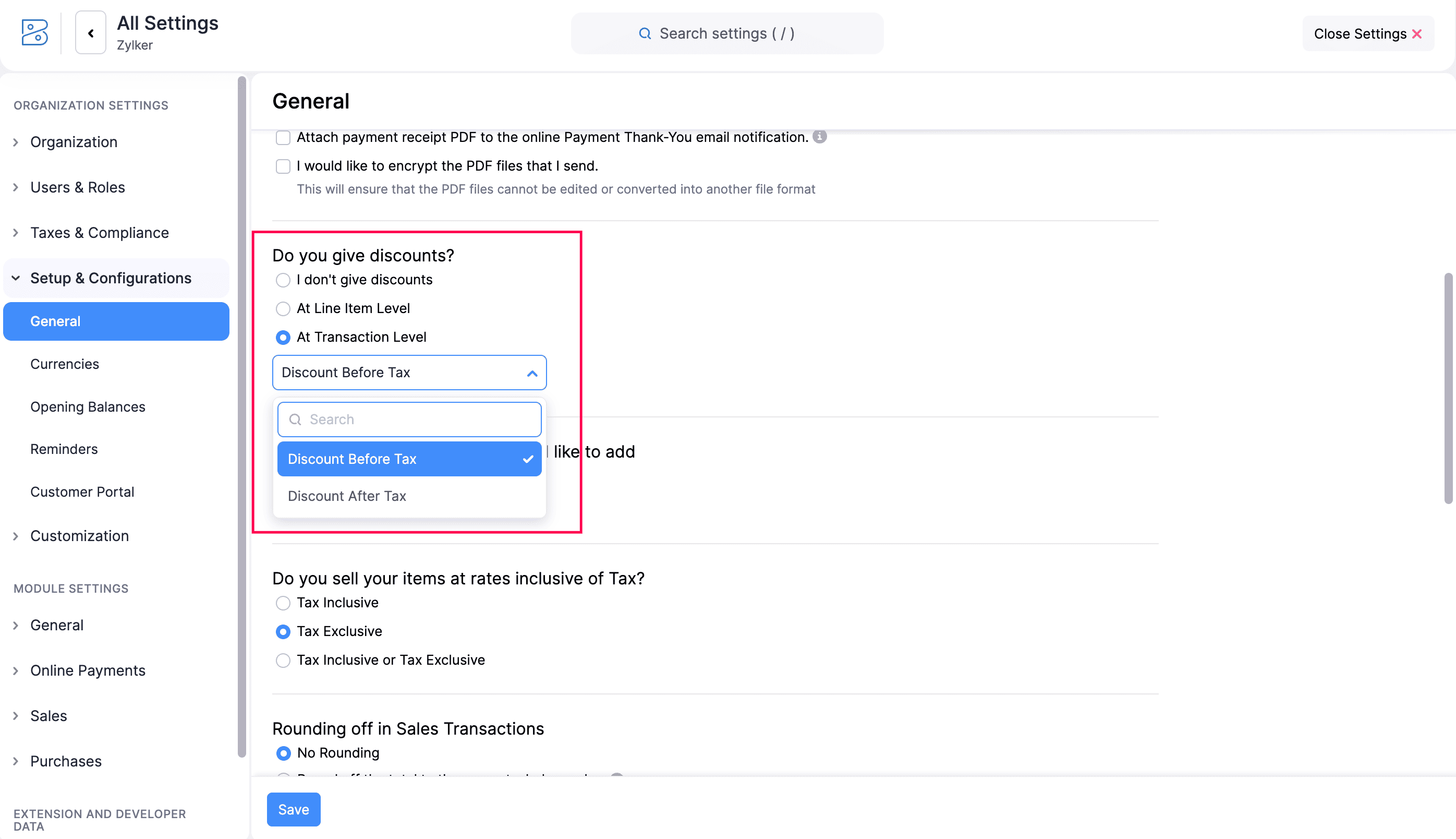Viewport: 1456px width, 839px height.
Task: Click the magnifier icon in dropdown search
Action: click(x=296, y=420)
